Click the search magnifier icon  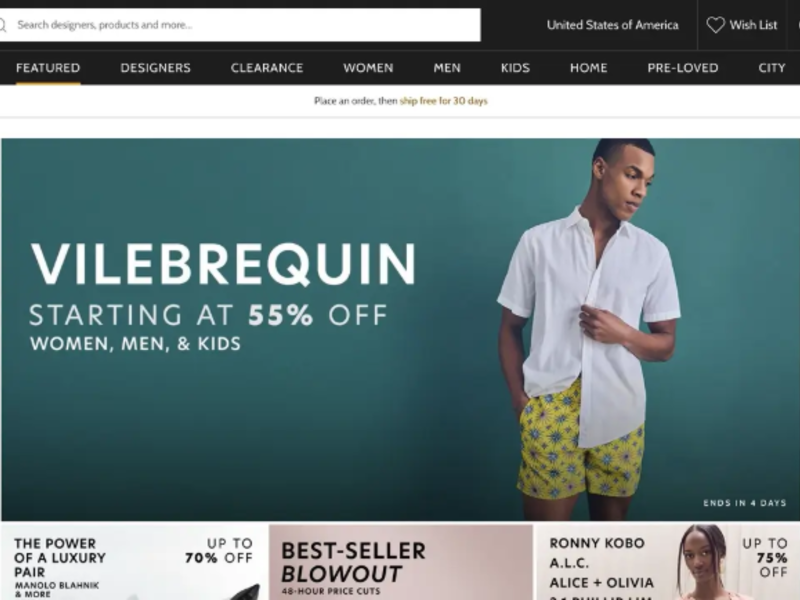point(3,25)
